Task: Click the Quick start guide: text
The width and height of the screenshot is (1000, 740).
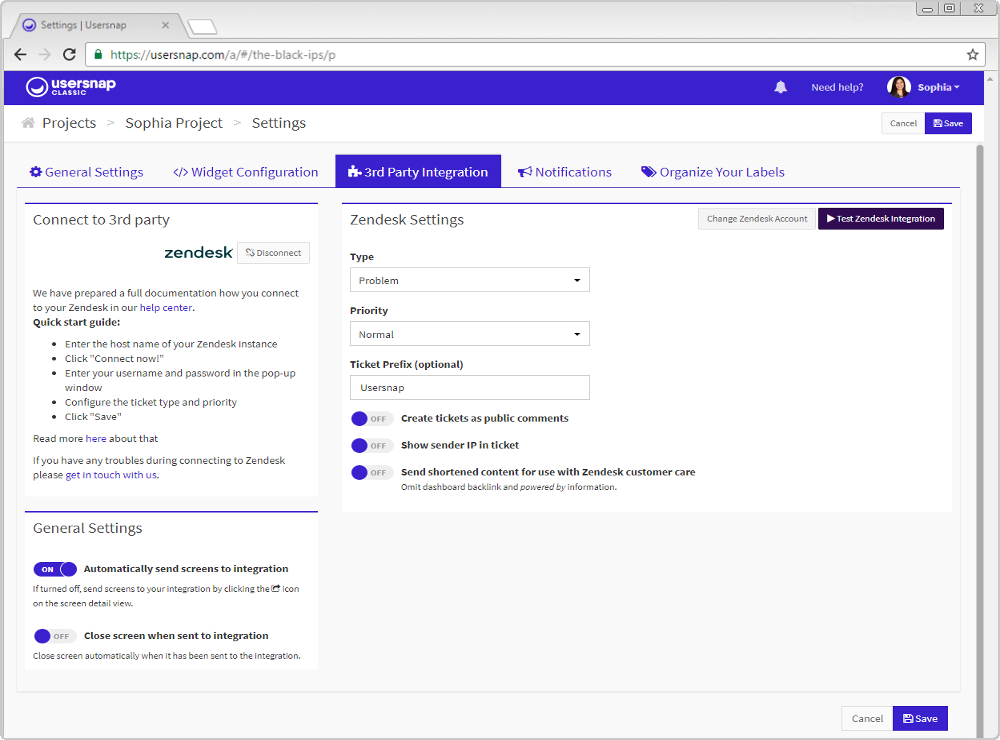Action: [x=77, y=322]
